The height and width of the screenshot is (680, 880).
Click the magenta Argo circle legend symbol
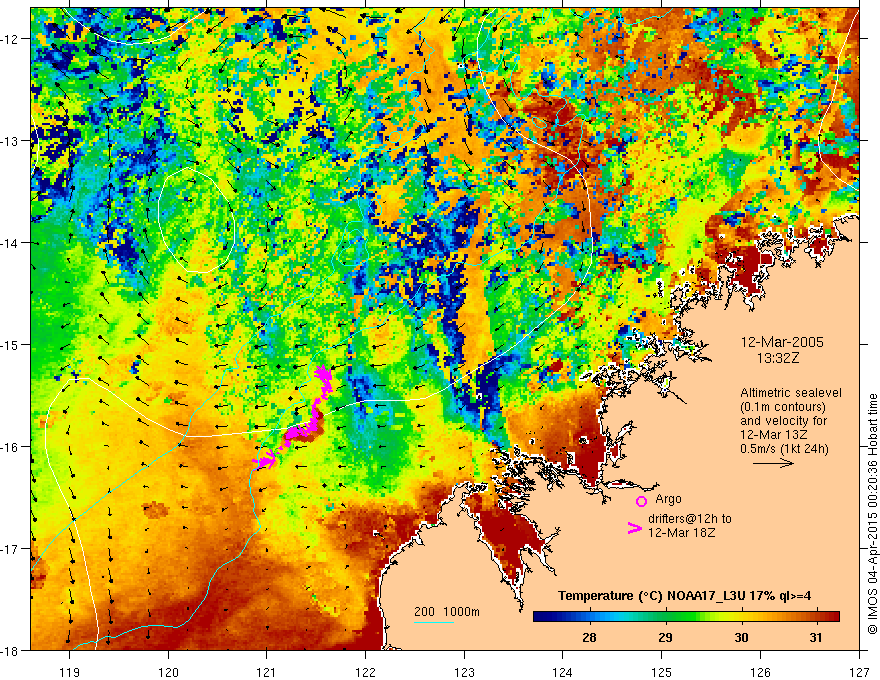coord(641,501)
